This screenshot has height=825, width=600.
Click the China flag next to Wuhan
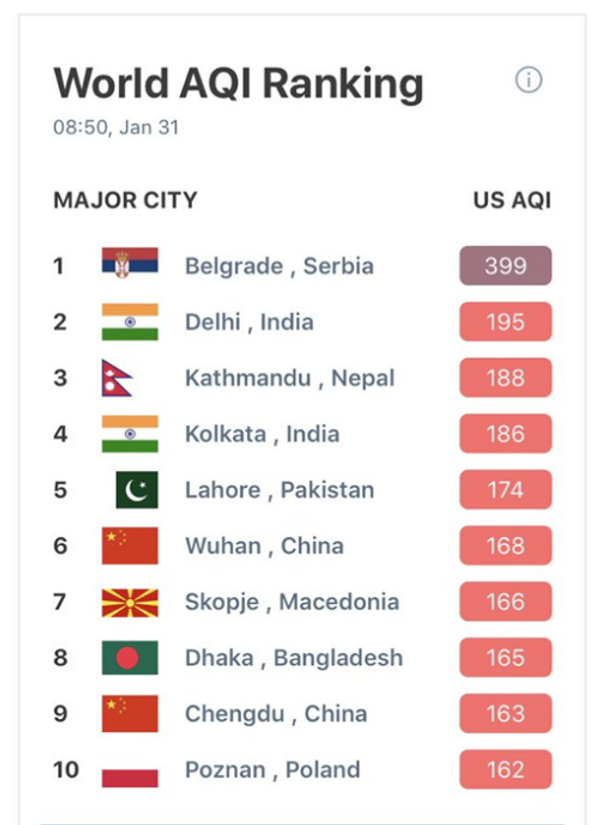(x=129, y=546)
